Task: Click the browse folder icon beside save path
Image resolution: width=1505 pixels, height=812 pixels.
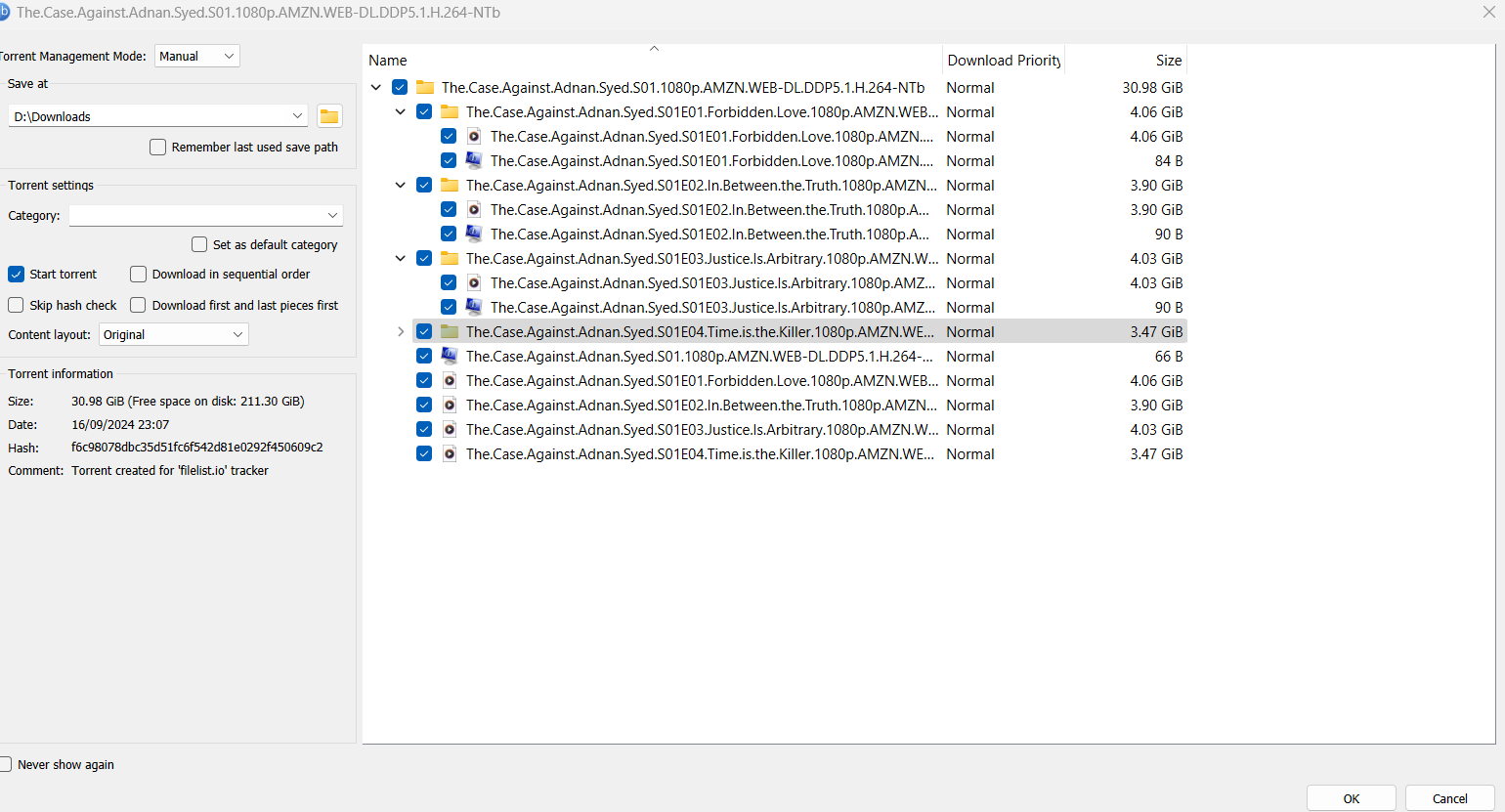Action: click(329, 116)
